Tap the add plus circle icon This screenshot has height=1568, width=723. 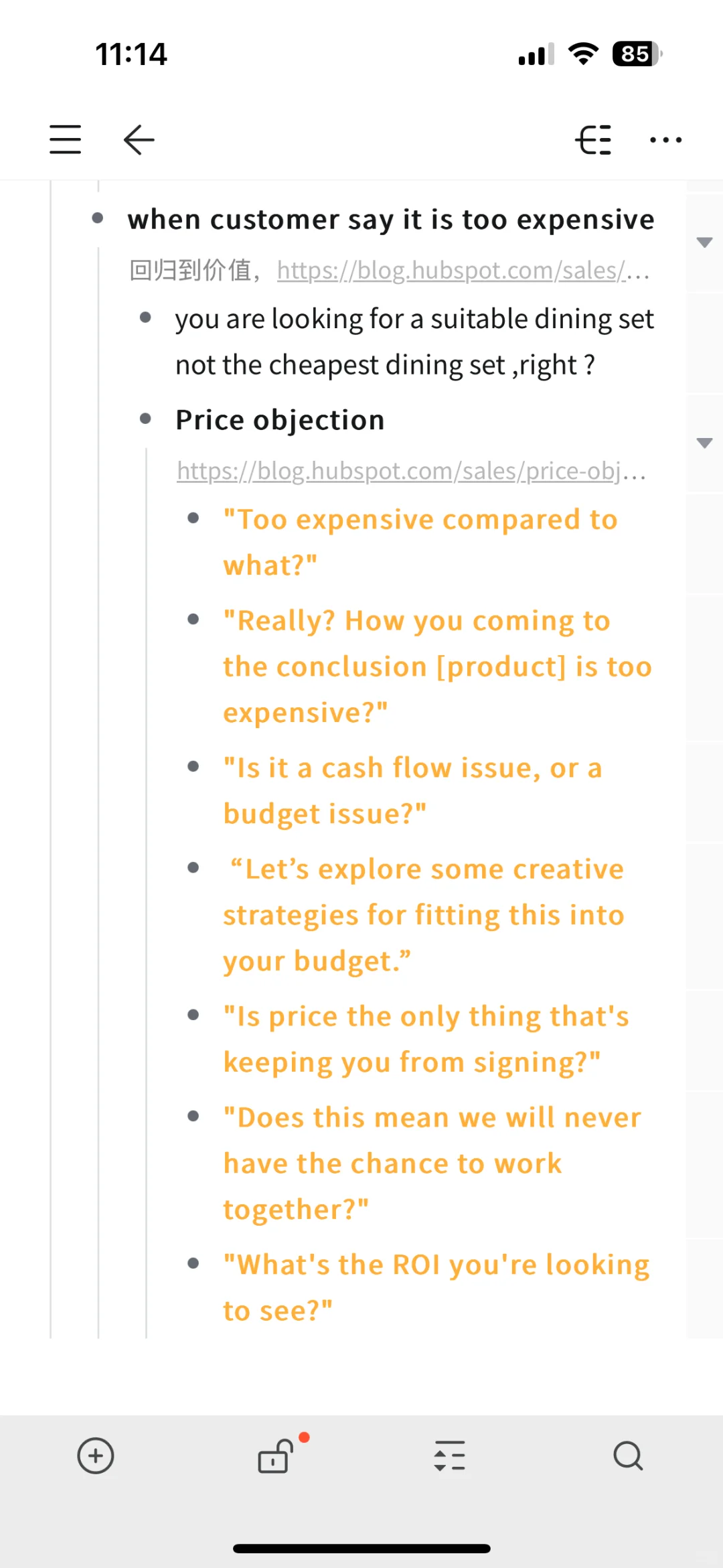96,1455
